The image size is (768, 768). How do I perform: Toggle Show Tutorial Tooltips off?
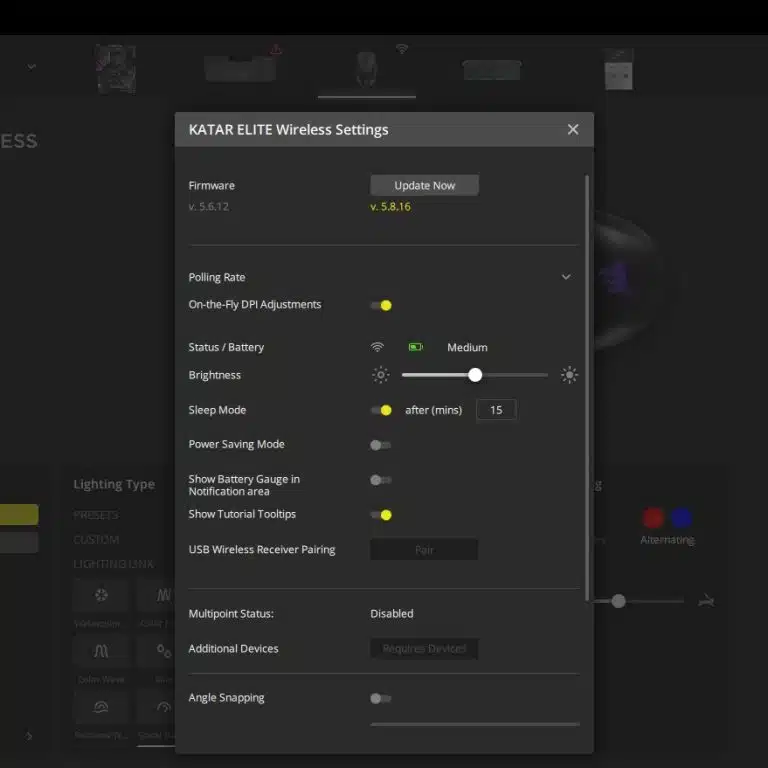click(380, 515)
